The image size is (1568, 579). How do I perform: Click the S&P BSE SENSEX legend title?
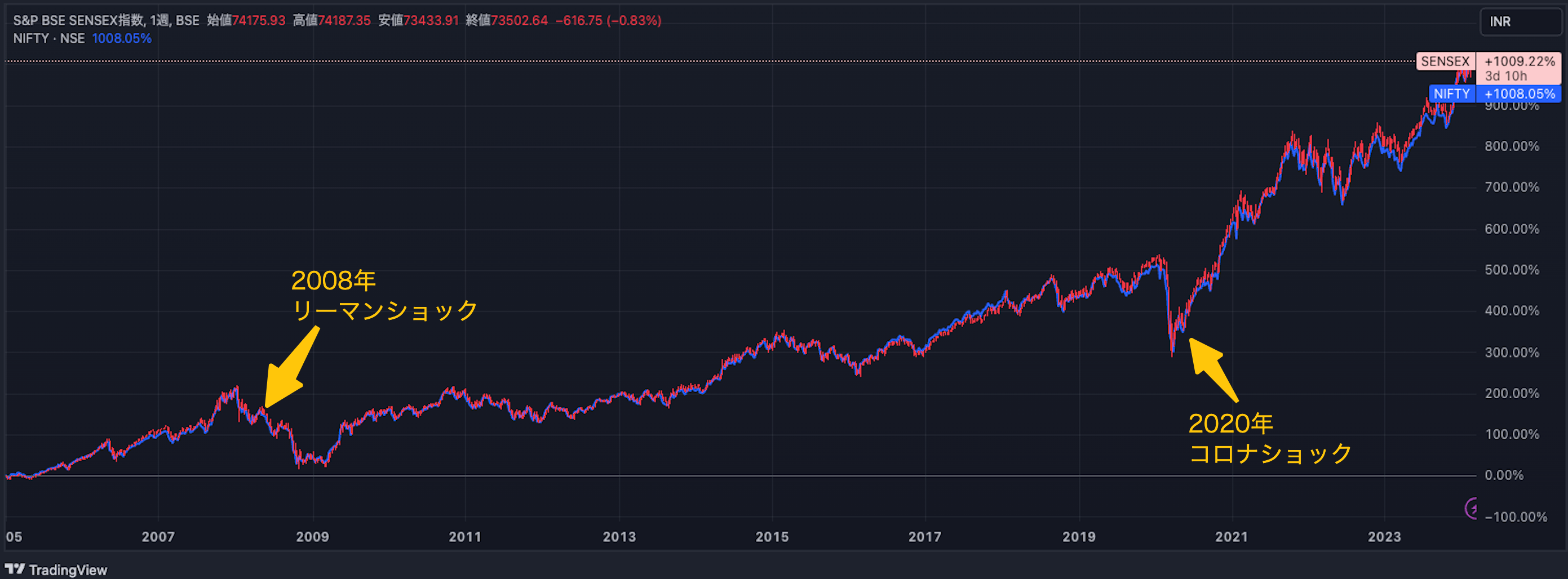point(106,21)
